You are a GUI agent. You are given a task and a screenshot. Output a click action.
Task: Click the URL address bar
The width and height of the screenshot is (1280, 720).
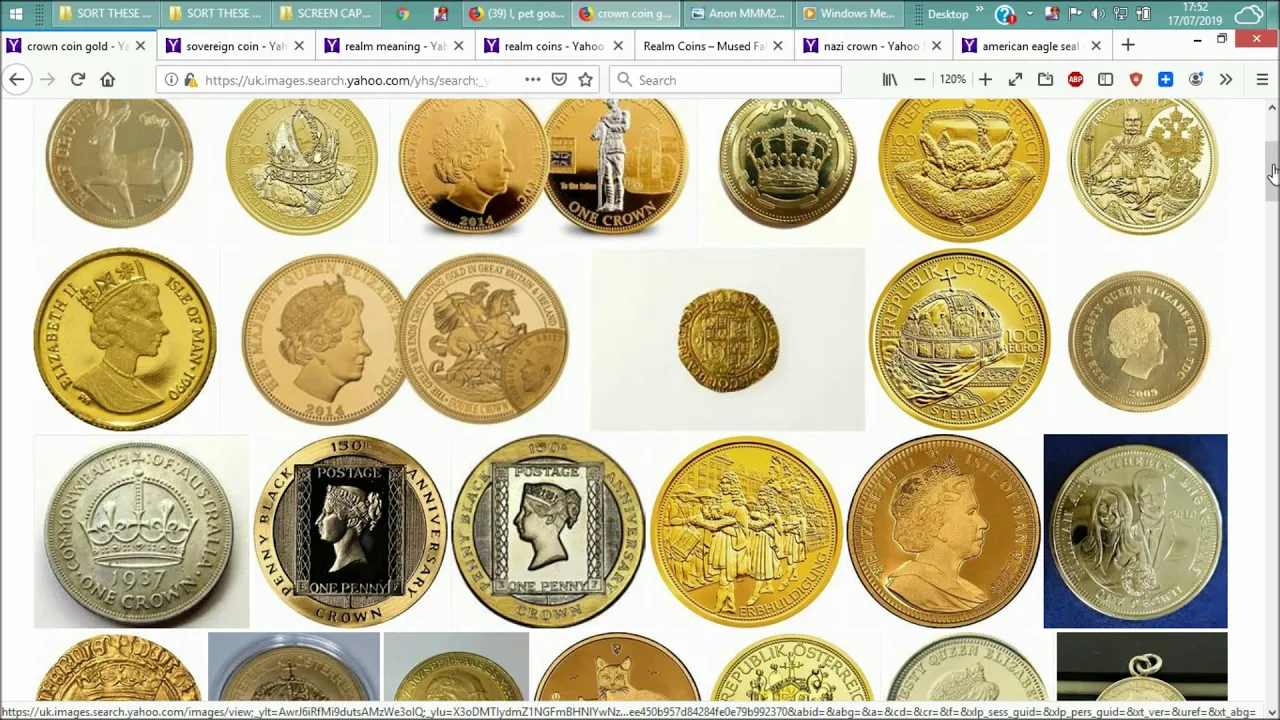(x=345, y=80)
